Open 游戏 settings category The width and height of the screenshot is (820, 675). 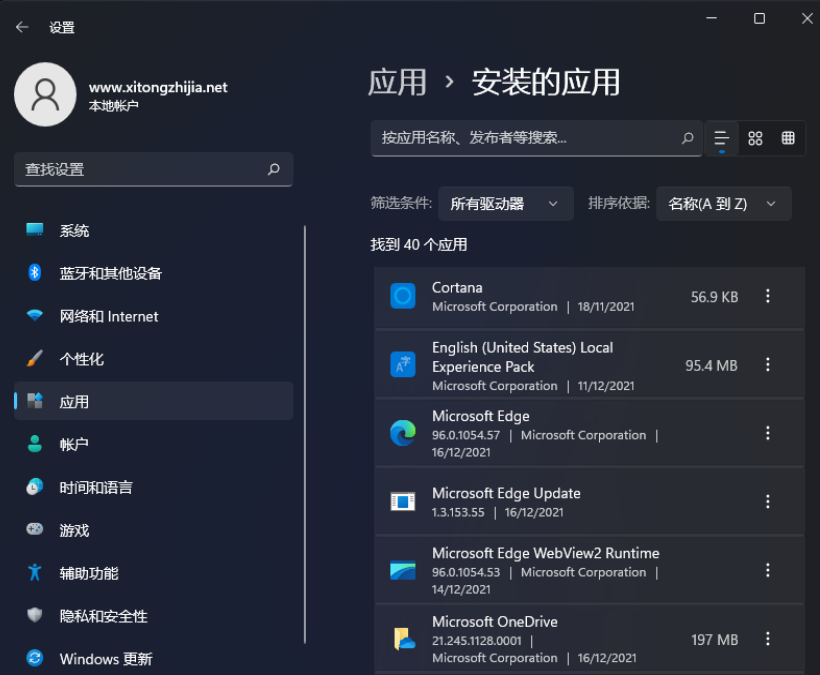153,530
